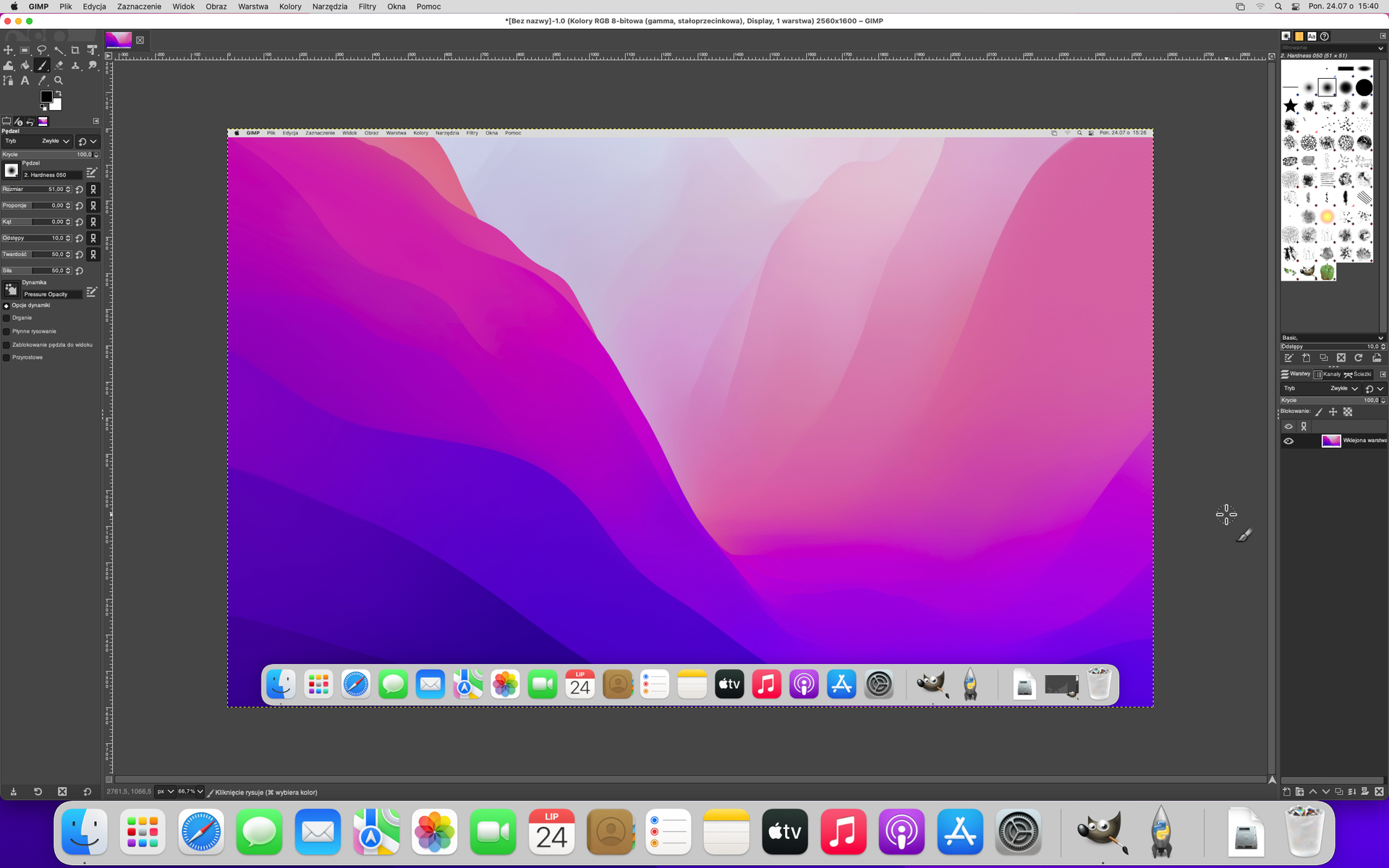Click the Zoom magnifier tool
This screenshot has height=868, width=1389.
[59, 81]
